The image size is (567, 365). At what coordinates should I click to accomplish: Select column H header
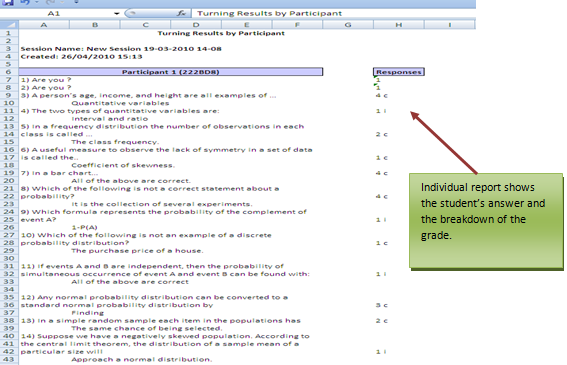click(398, 25)
